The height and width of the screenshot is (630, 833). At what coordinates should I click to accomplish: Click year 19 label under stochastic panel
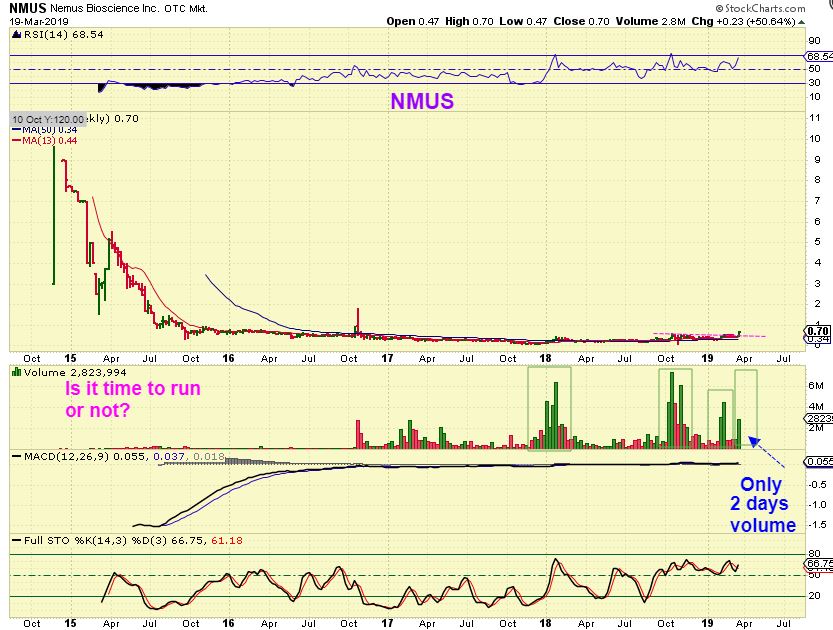707,623
